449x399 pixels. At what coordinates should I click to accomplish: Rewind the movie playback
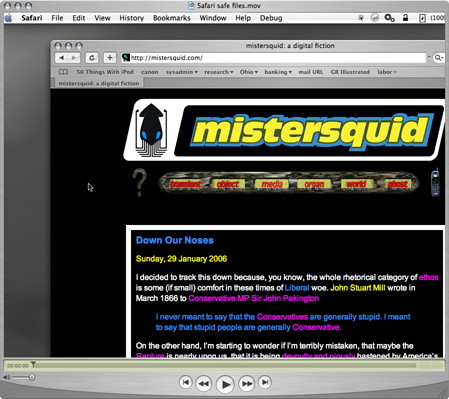(x=203, y=383)
